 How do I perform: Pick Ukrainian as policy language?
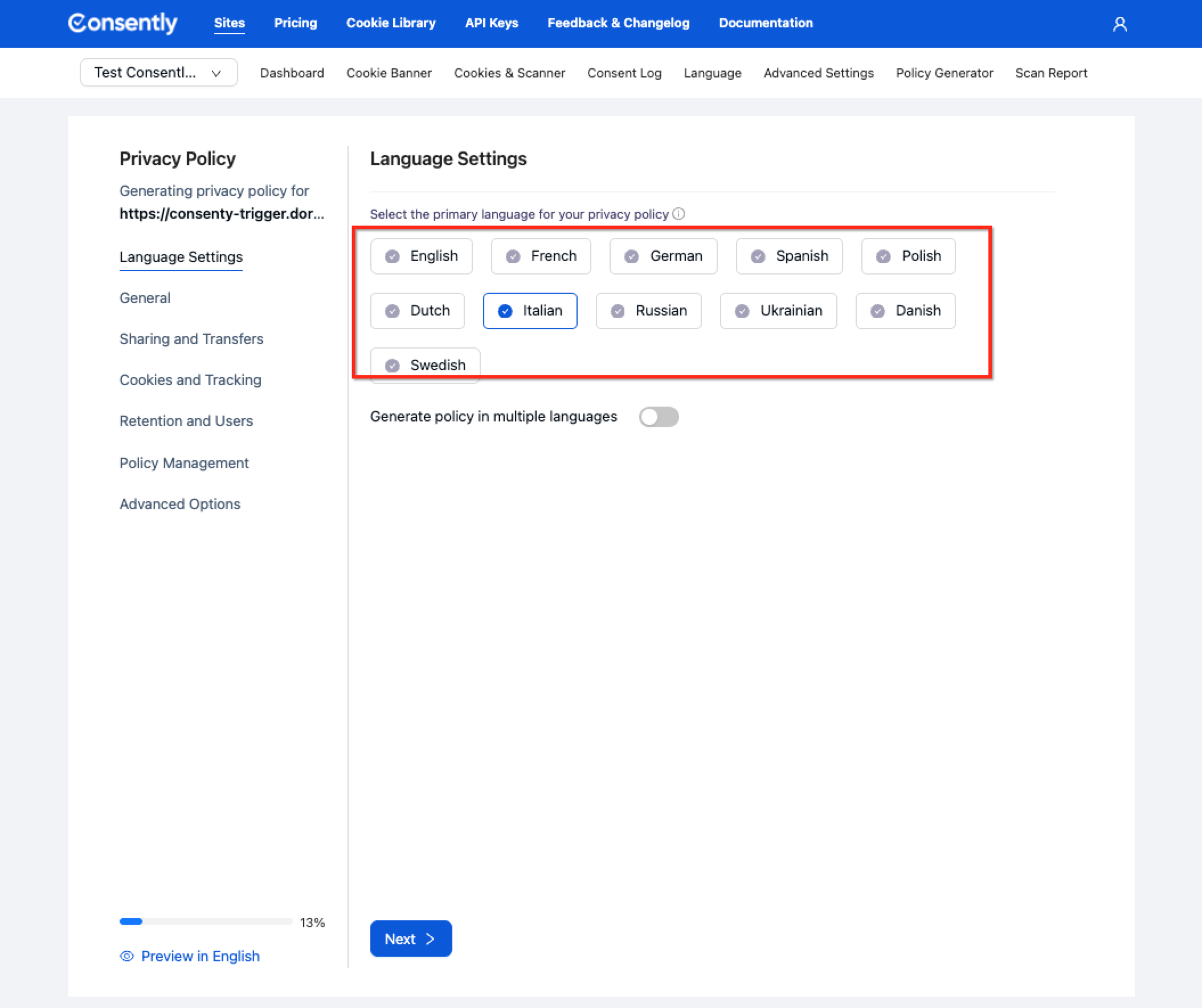click(x=778, y=310)
